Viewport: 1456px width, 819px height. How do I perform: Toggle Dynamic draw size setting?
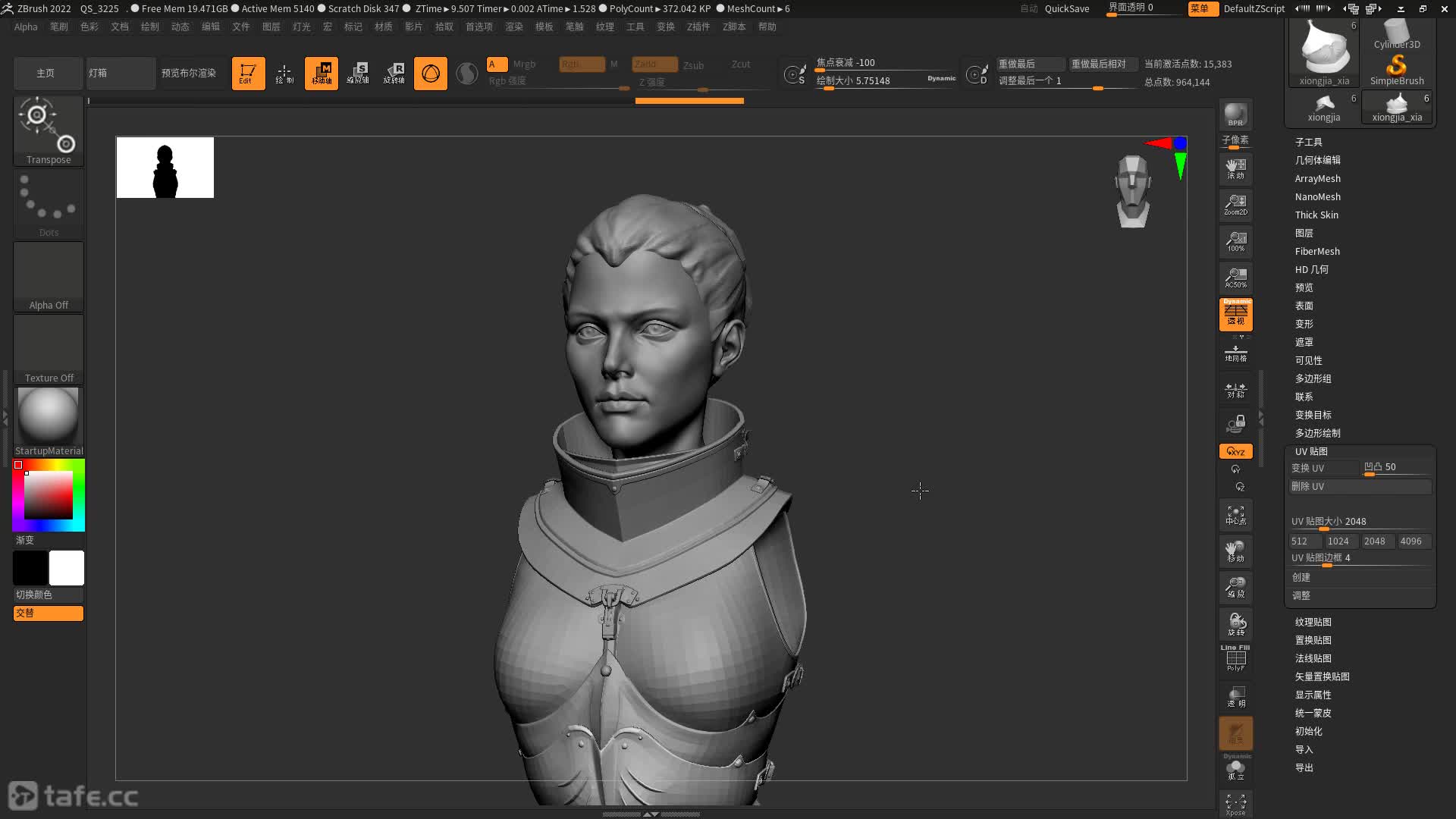point(941,78)
